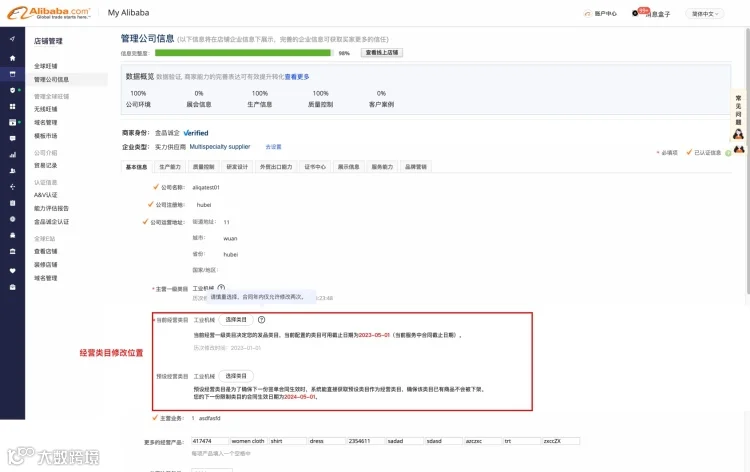The width and height of the screenshot is (750, 472).
Task: Click the home icon in the dark sidebar
Action: (12, 58)
